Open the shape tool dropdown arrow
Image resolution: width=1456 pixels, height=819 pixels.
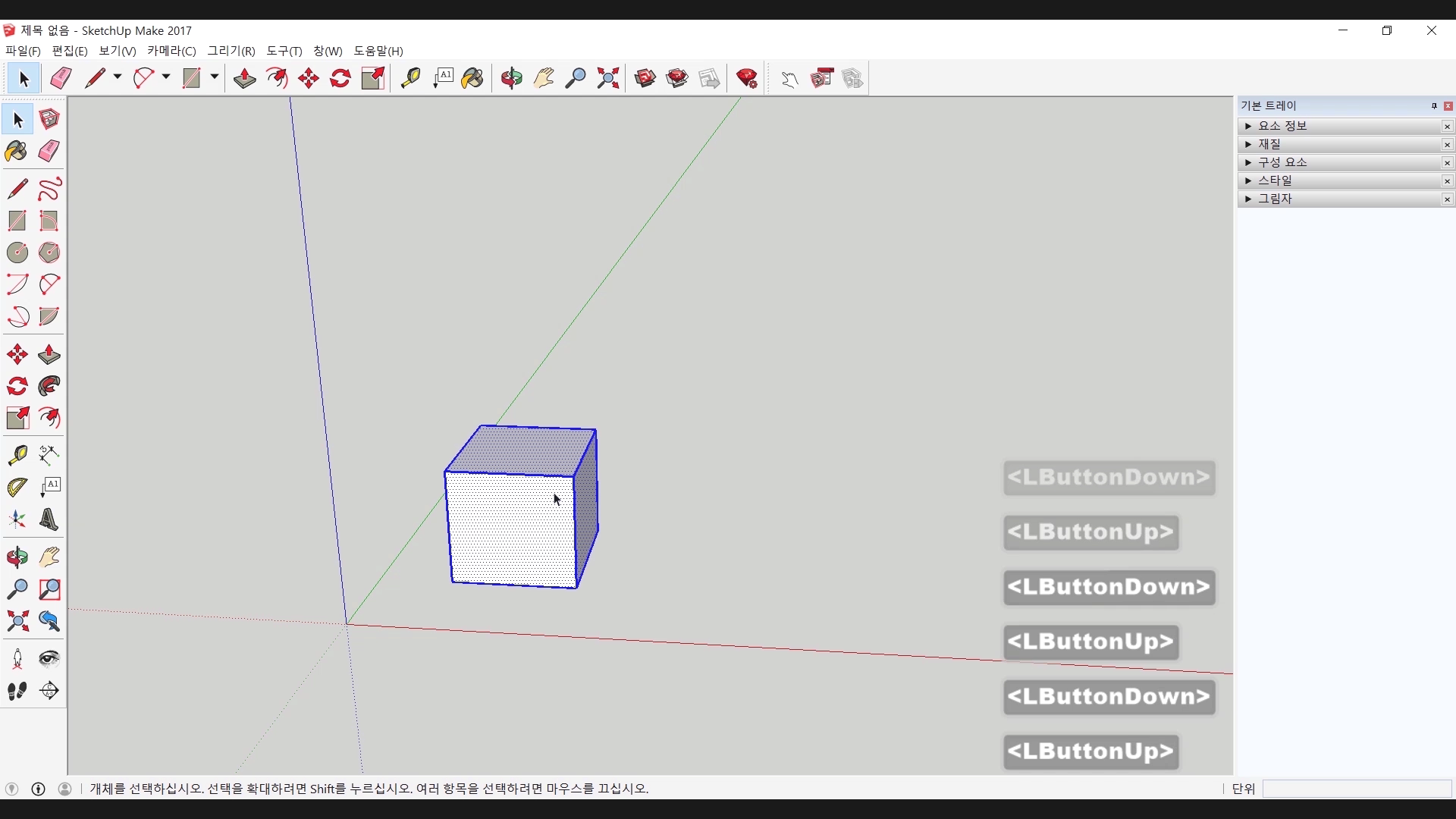tap(215, 77)
